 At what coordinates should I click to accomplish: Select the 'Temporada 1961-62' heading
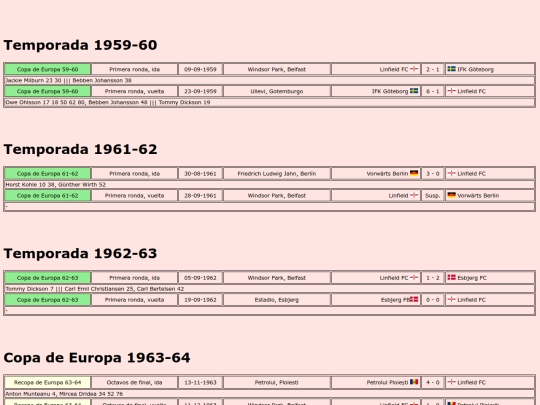80,149
